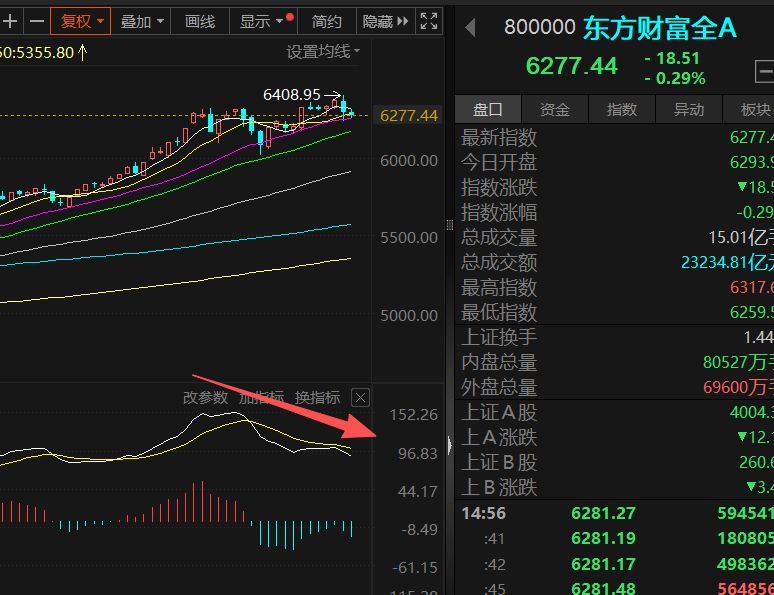Open the 复权 dropdown
The width and height of the screenshot is (774, 595).
(x=80, y=21)
